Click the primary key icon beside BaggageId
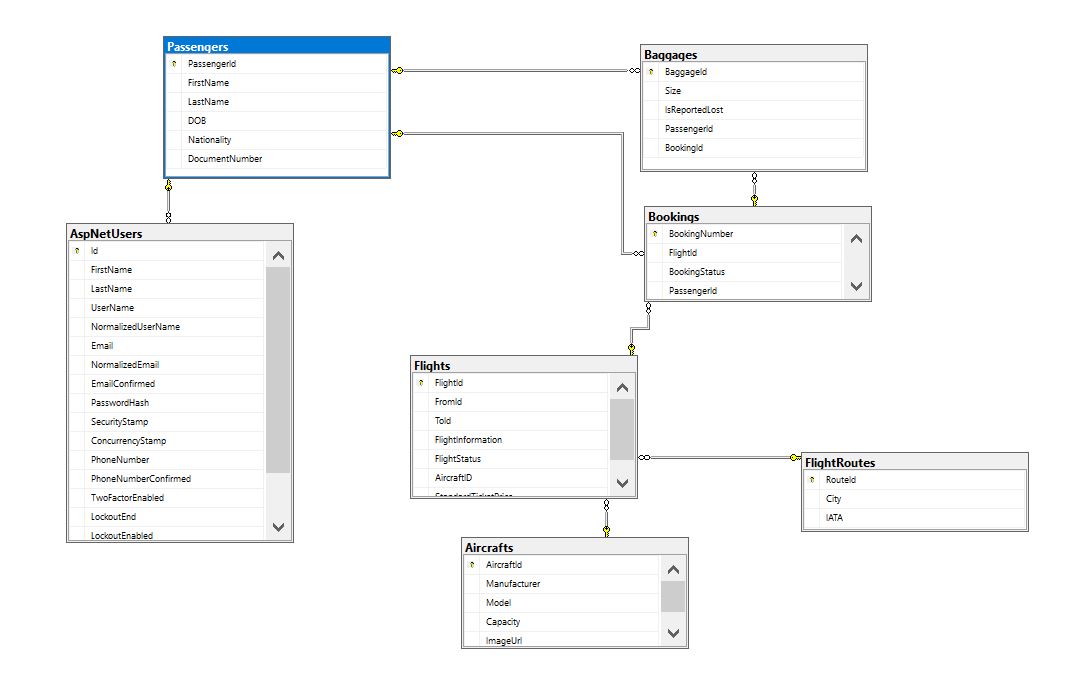 (651, 72)
